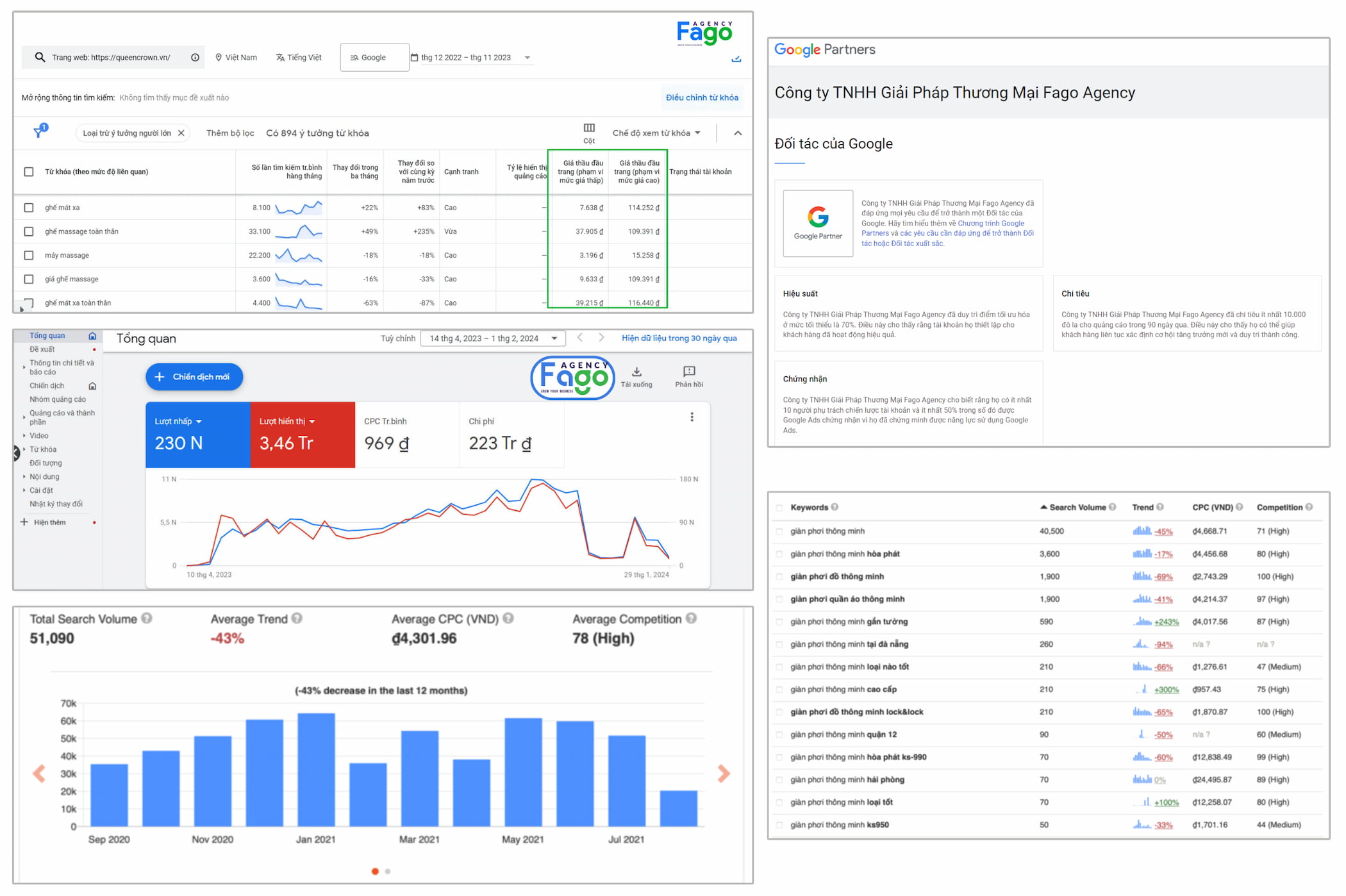Click help icon next to Average Competition
This screenshot has width=1346, height=896.
pos(691,618)
